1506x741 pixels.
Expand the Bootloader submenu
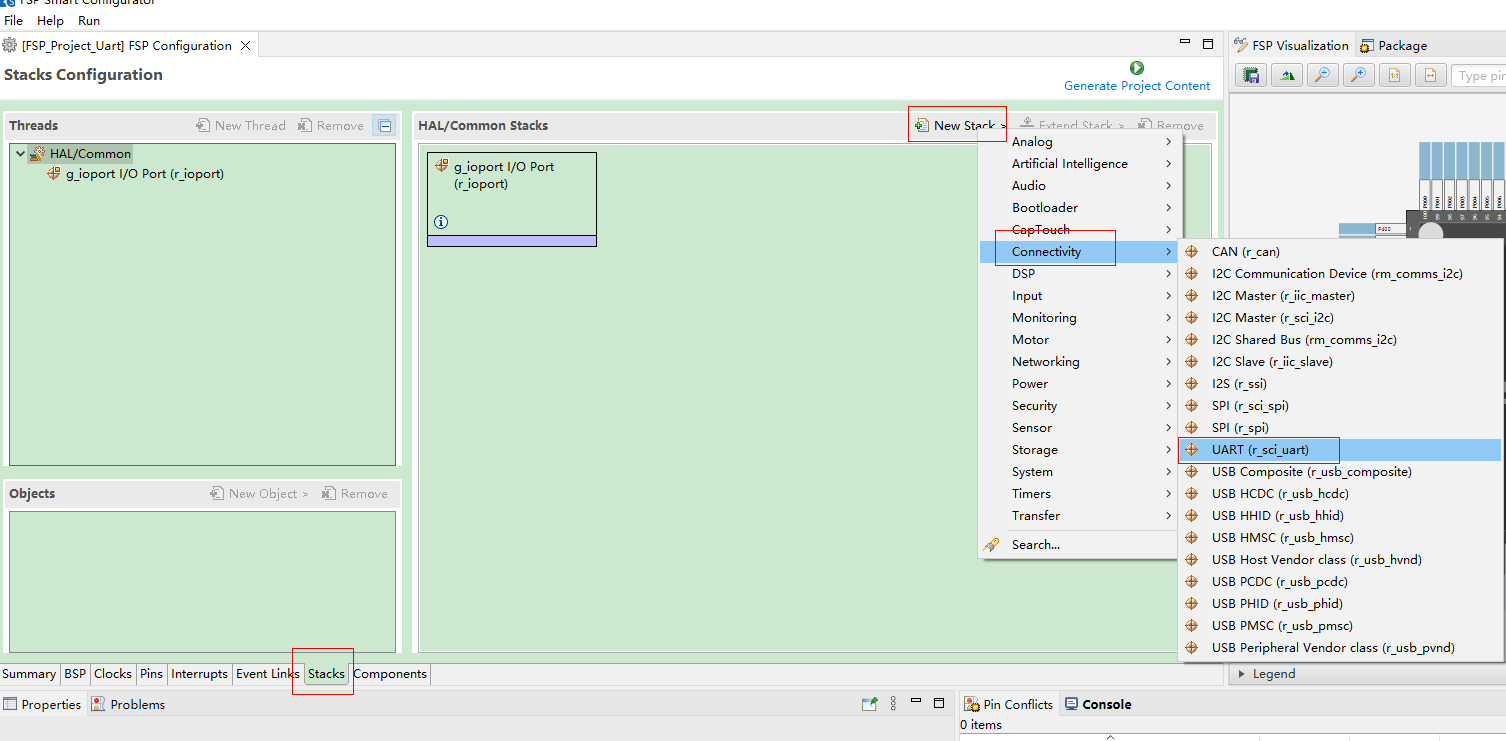[x=1080, y=208]
